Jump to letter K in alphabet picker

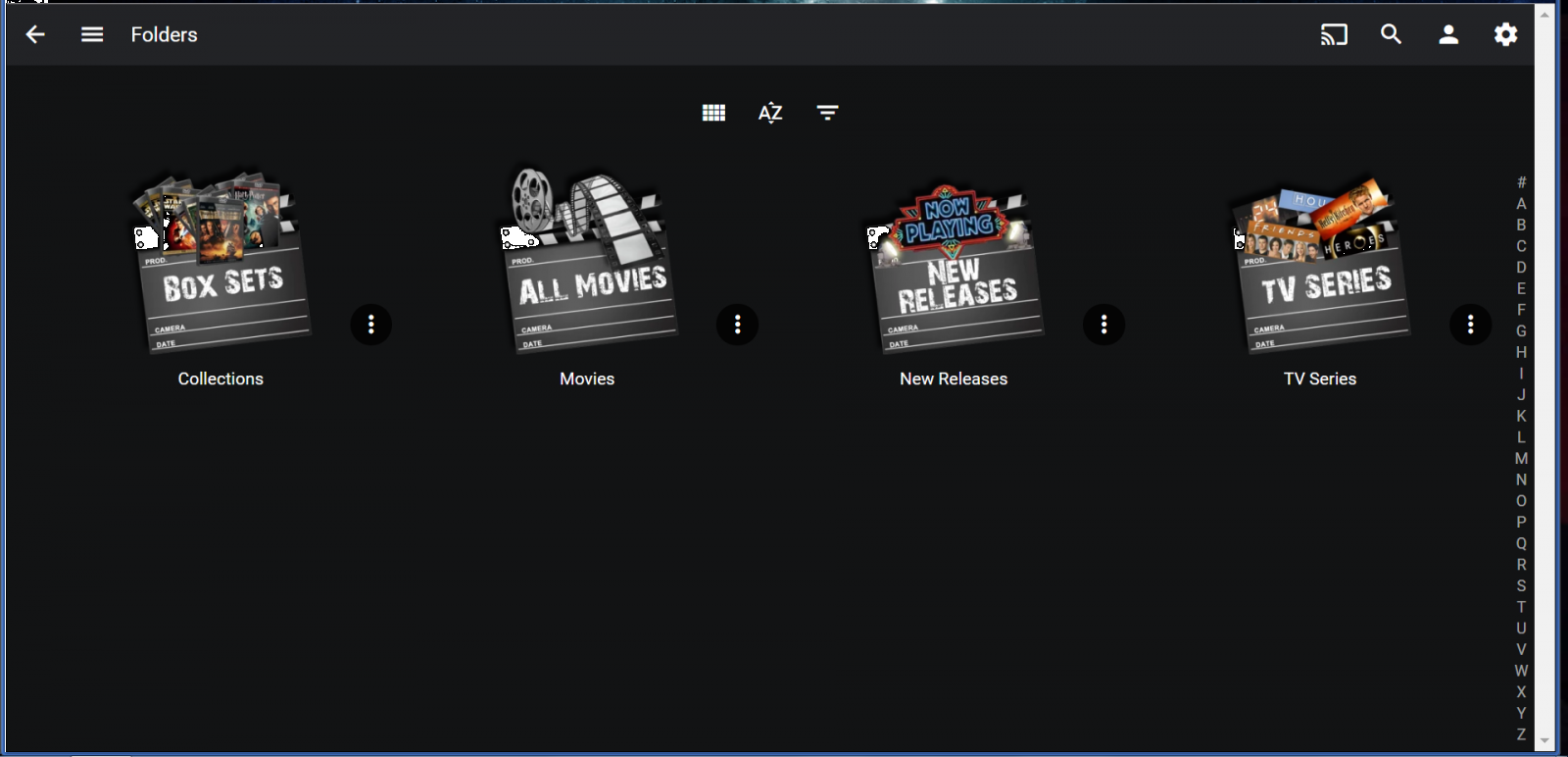click(x=1521, y=416)
